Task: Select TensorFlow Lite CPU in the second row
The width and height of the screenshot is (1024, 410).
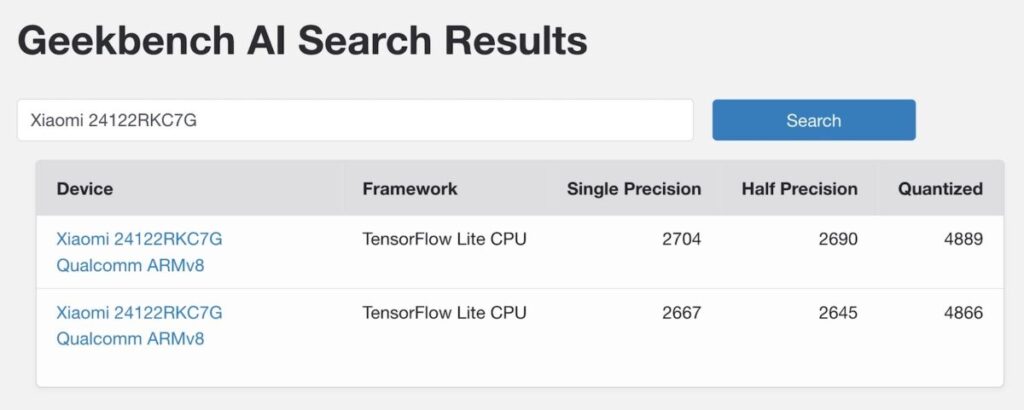Action: tap(444, 313)
